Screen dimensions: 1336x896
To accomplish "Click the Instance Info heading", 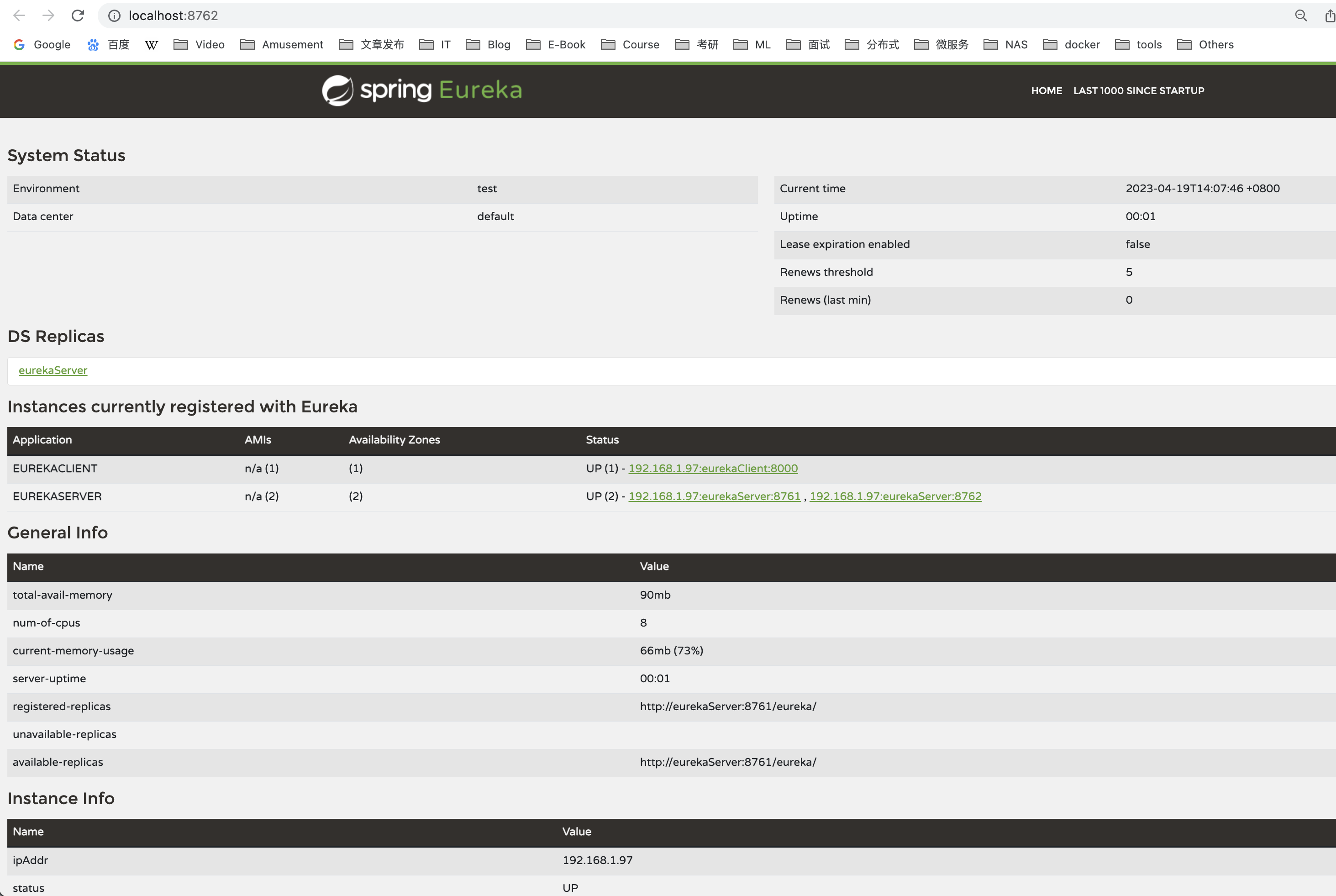I will pyautogui.click(x=61, y=798).
